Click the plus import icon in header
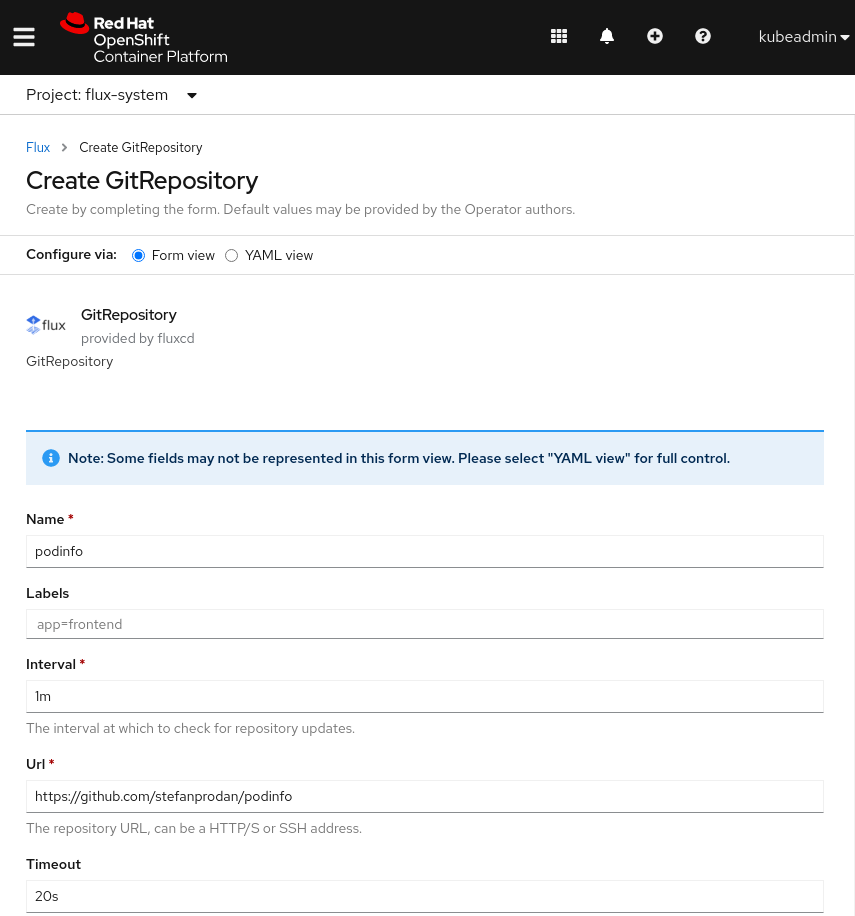The image size is (855, 916). 655,37
